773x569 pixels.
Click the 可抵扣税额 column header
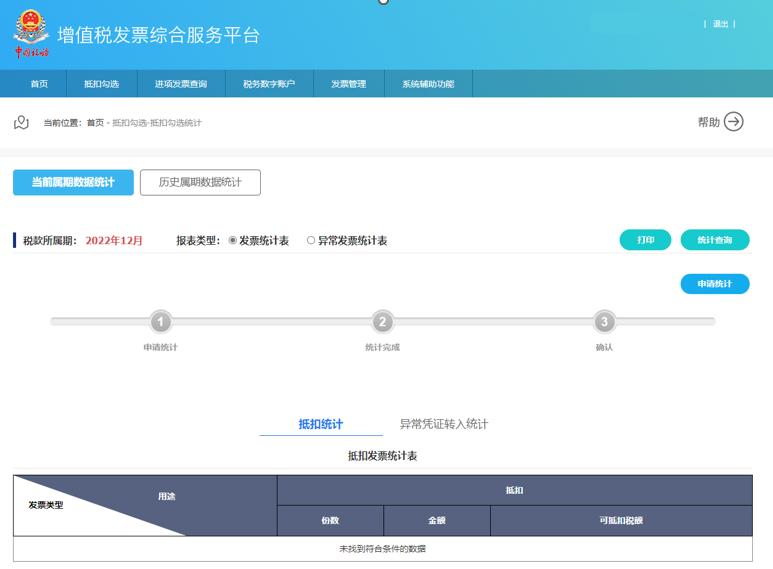pyautogui.click(x=621, y=520)
